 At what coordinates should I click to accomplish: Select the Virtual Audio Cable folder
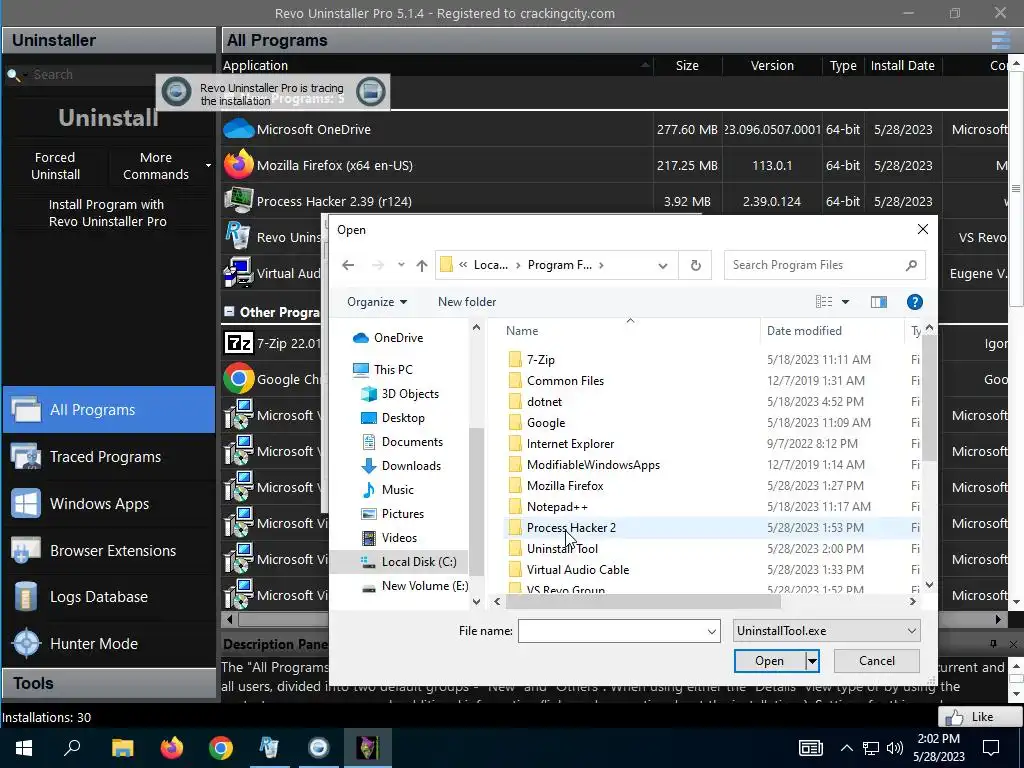coord(578,569)
